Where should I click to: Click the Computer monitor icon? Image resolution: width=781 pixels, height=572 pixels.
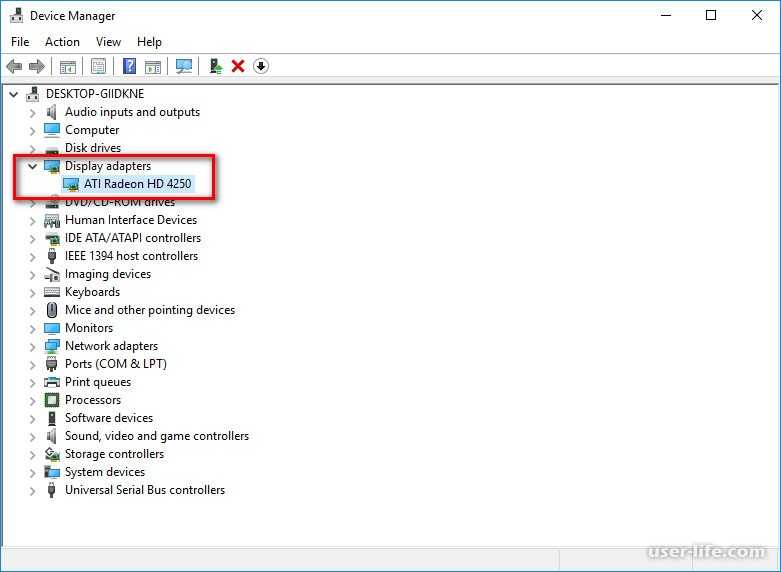(52, 130)
